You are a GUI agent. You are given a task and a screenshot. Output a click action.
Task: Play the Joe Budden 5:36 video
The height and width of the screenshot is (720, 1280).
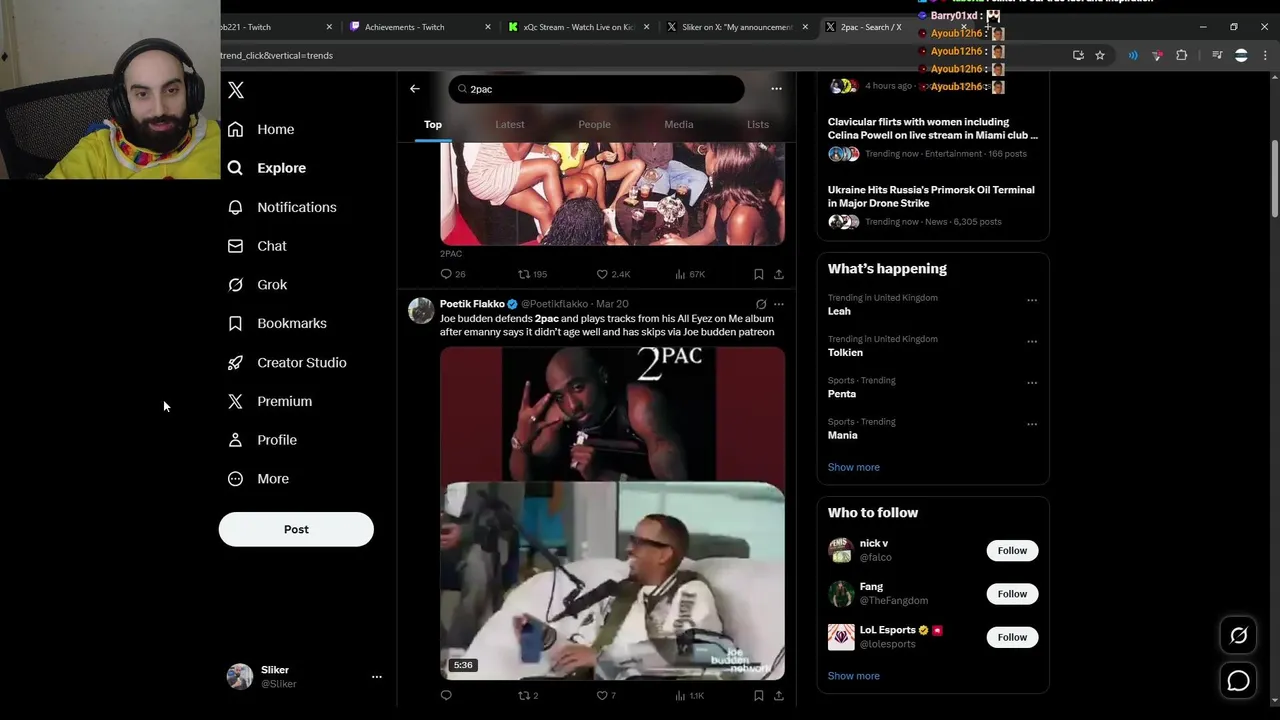[x=612, y=513]
